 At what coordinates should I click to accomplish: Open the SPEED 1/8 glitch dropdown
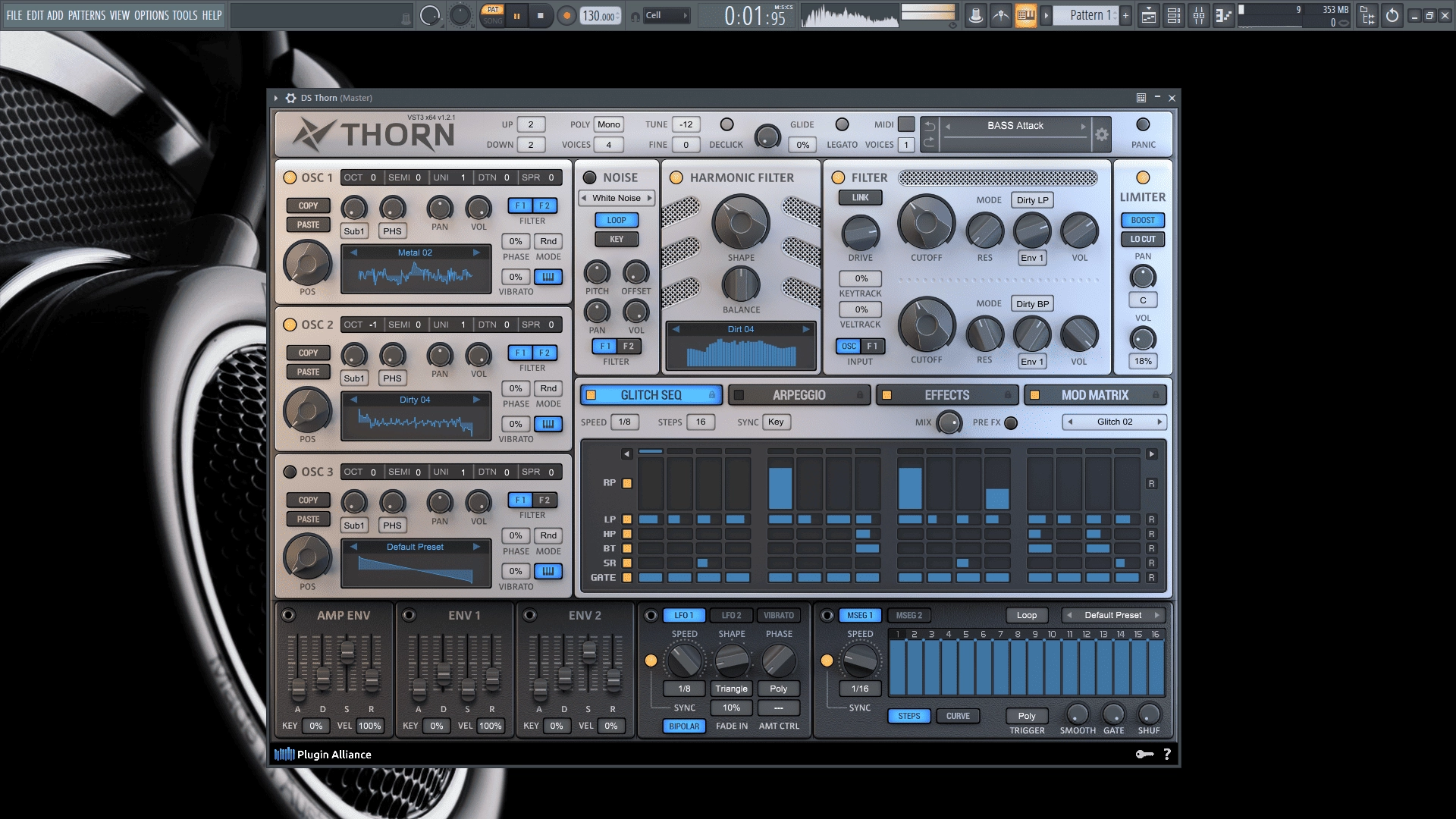pyautogui.click(x=624, y=422)
